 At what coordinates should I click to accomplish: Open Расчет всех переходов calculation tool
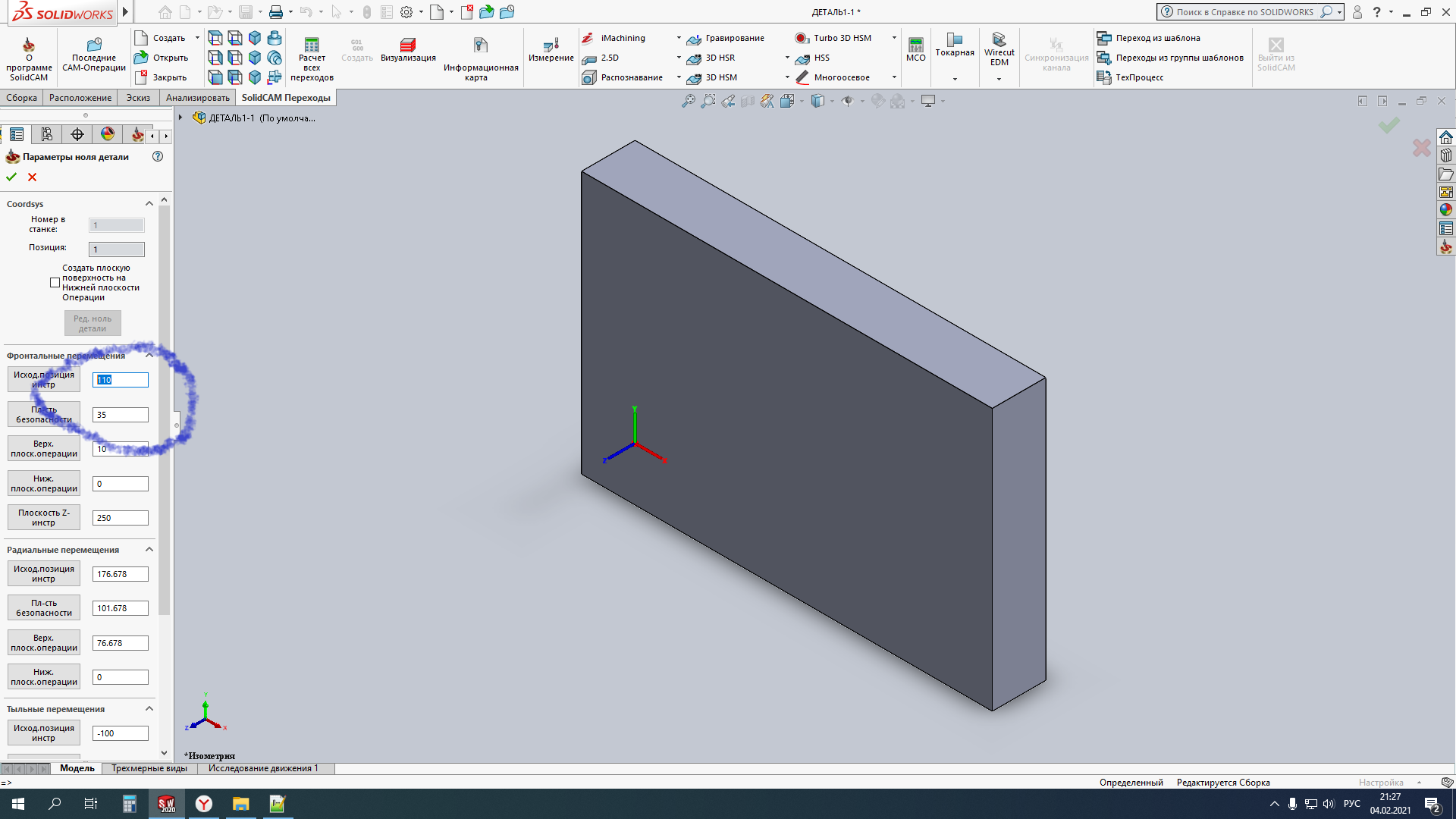(312, 45)
